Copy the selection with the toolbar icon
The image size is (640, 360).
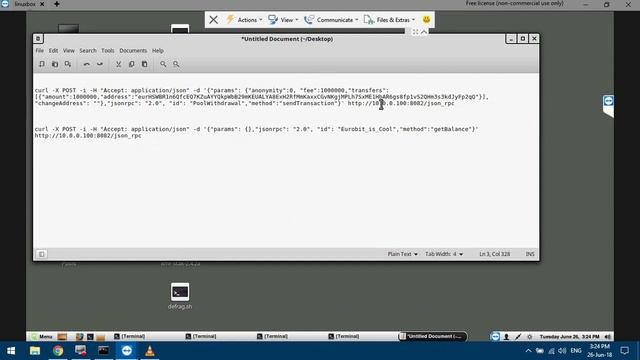131,64
